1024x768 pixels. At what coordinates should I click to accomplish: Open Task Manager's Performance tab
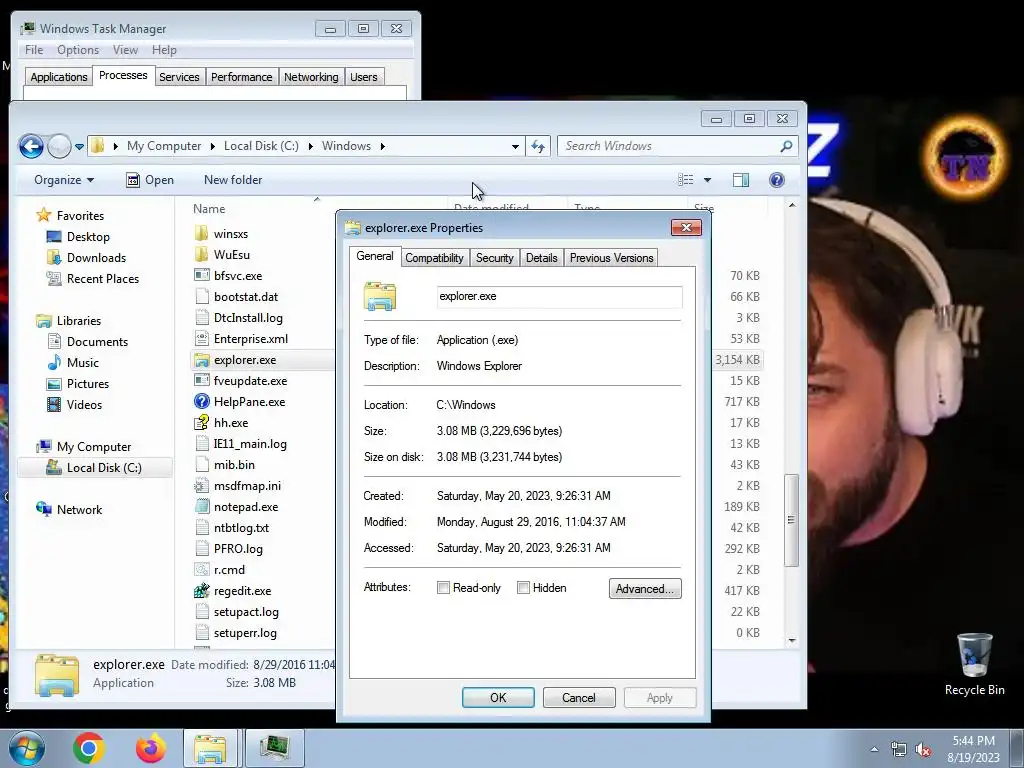[242, 77]
